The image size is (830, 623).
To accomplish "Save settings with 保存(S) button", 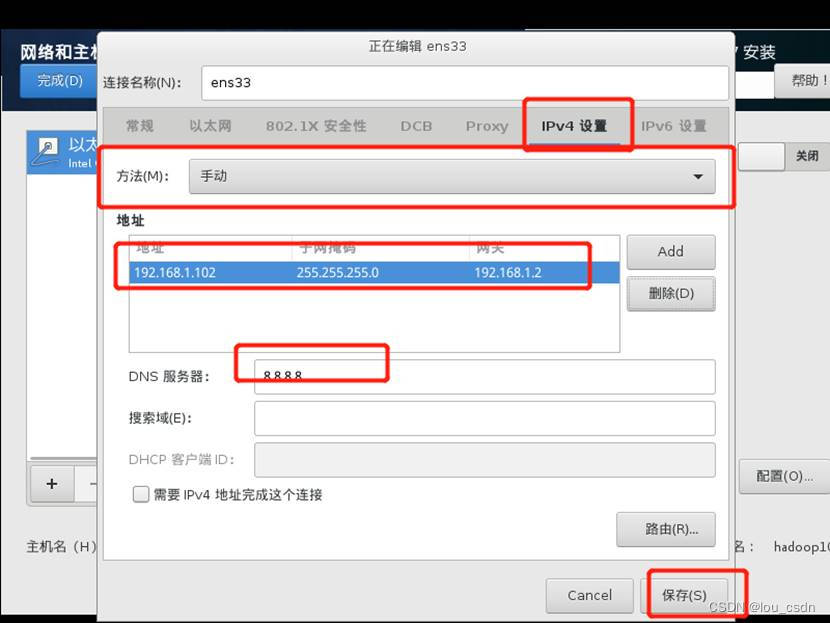I will pos(684,595).
